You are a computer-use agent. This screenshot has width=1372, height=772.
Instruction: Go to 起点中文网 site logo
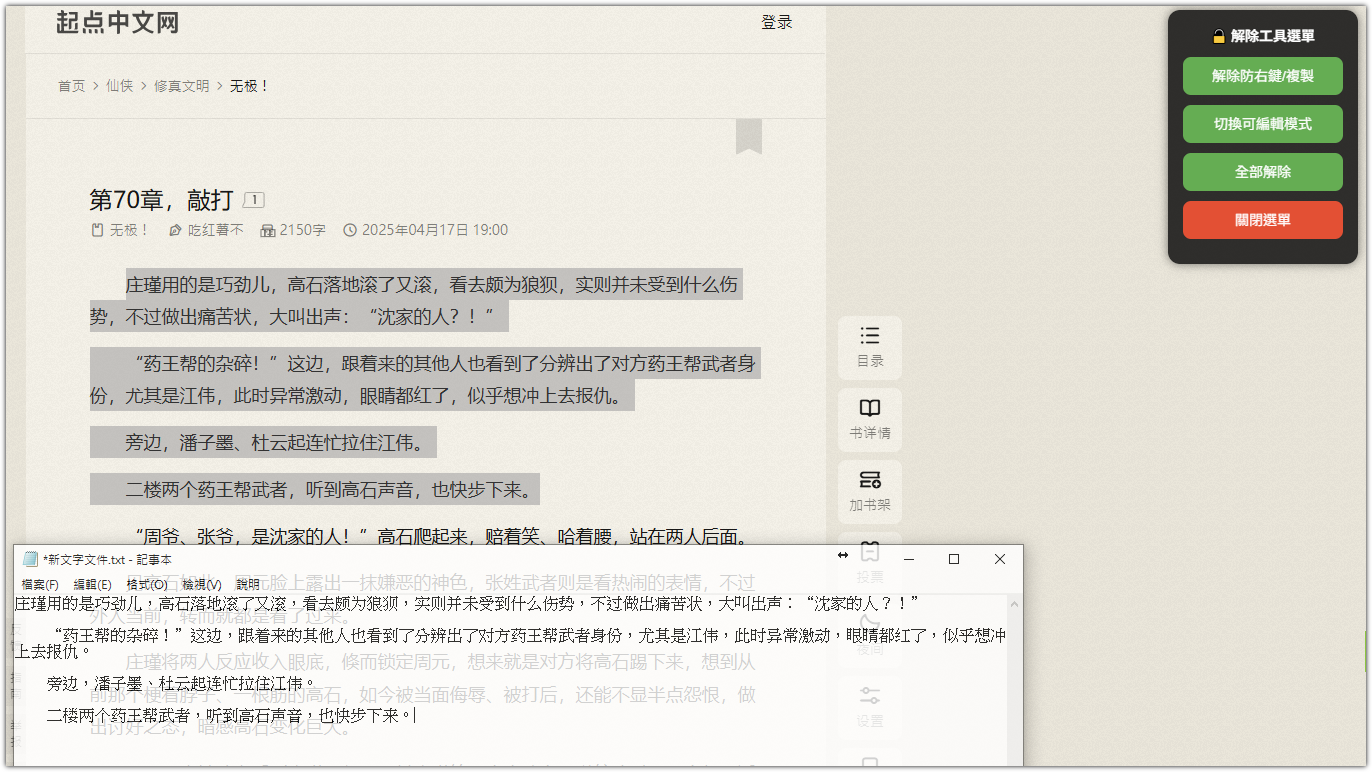pos(117,22)
